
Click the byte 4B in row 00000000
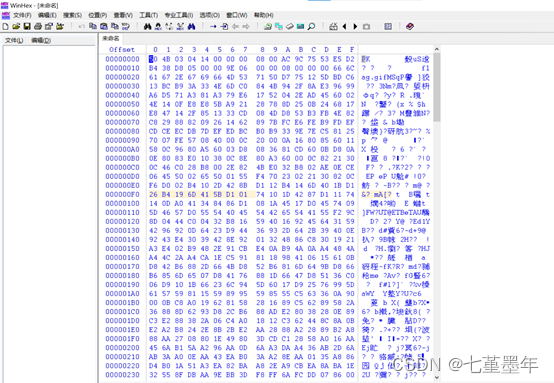pos(166,59)
